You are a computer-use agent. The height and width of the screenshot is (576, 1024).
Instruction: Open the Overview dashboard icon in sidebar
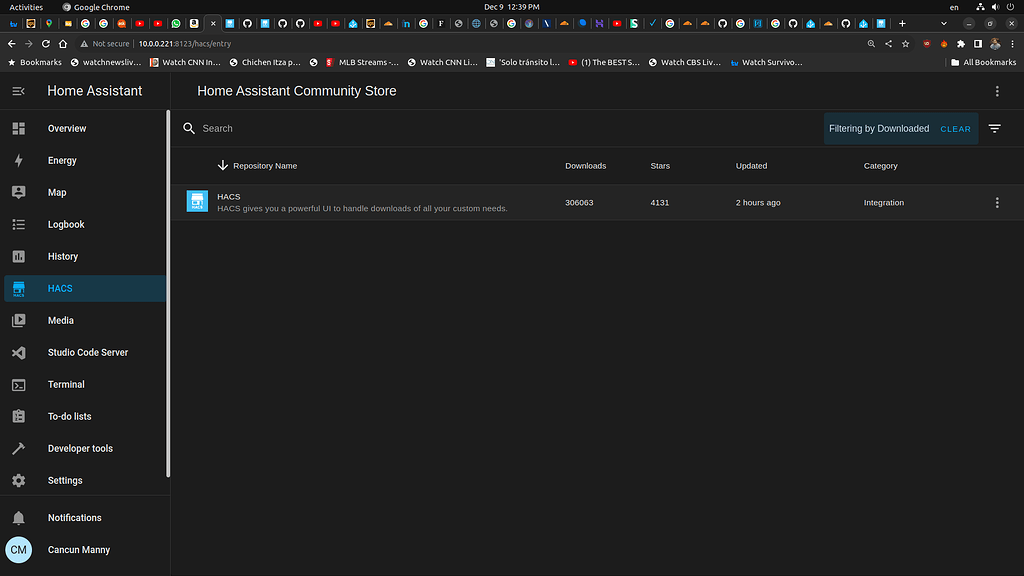pos(18,128)
